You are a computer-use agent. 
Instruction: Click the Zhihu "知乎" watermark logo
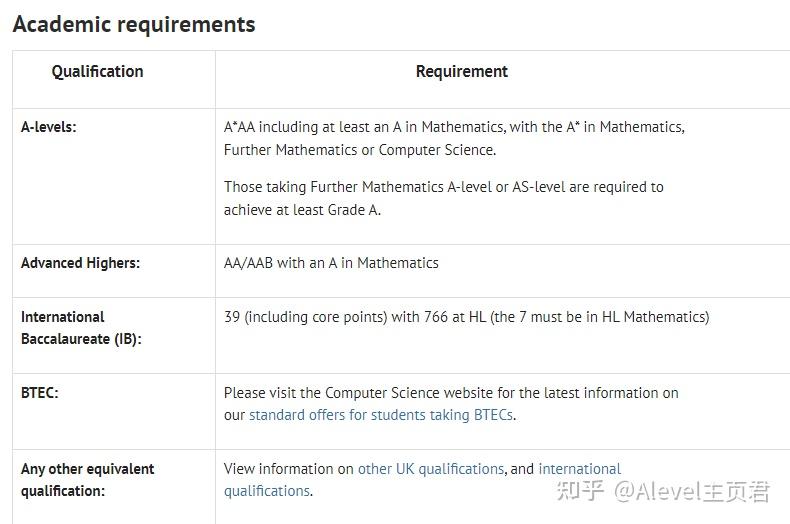[580, 492]
